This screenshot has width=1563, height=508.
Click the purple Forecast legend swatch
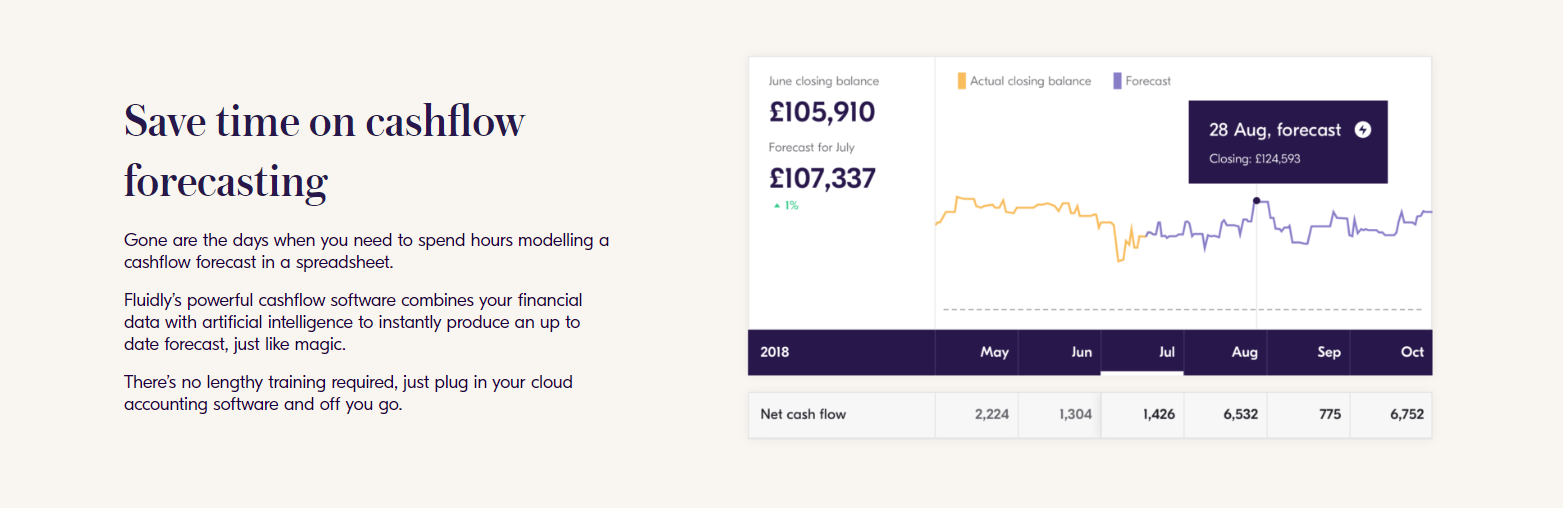click(x=1117, y=81)
